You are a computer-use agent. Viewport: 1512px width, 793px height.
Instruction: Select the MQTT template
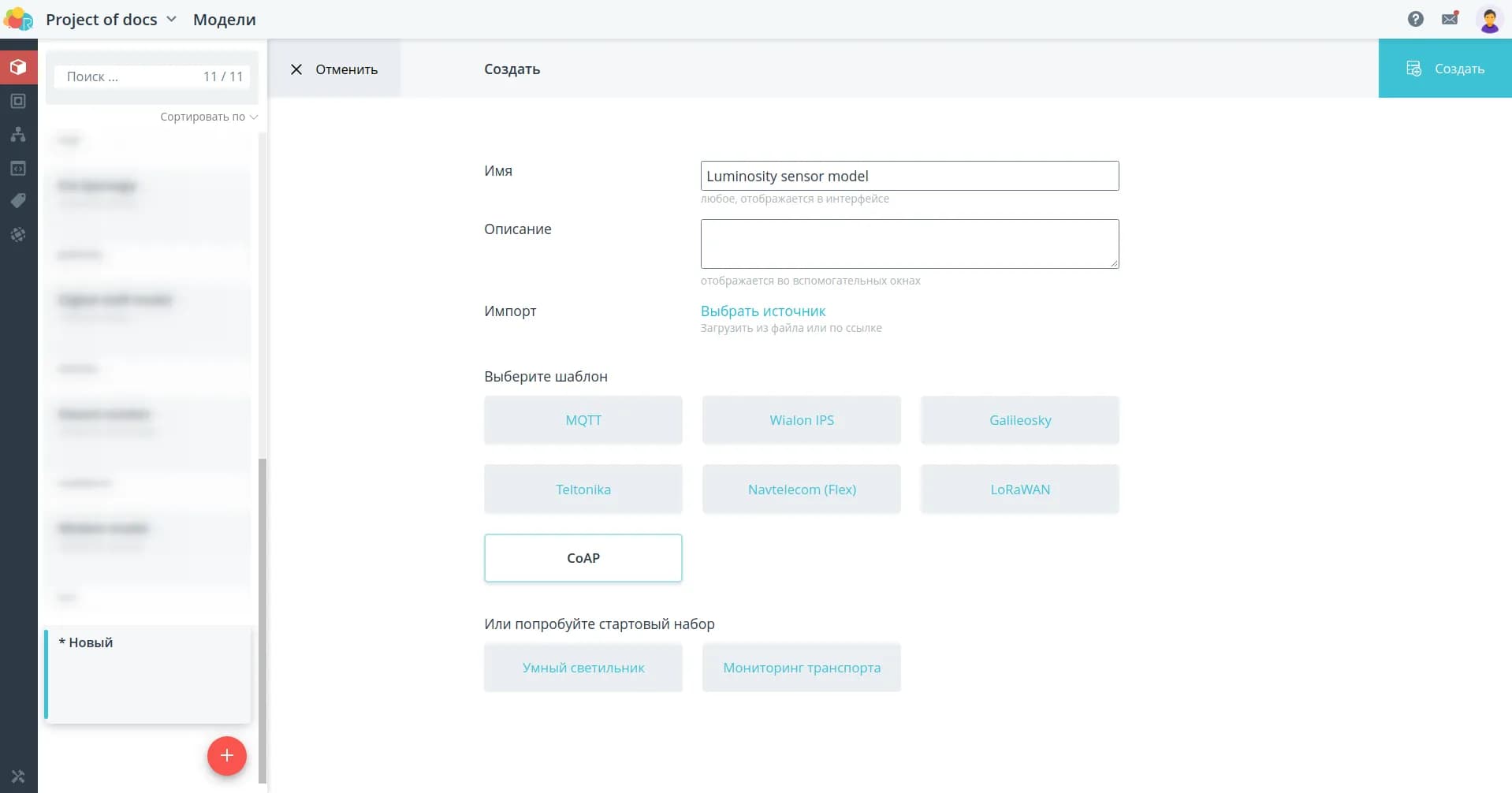click(x=583, y=420)
